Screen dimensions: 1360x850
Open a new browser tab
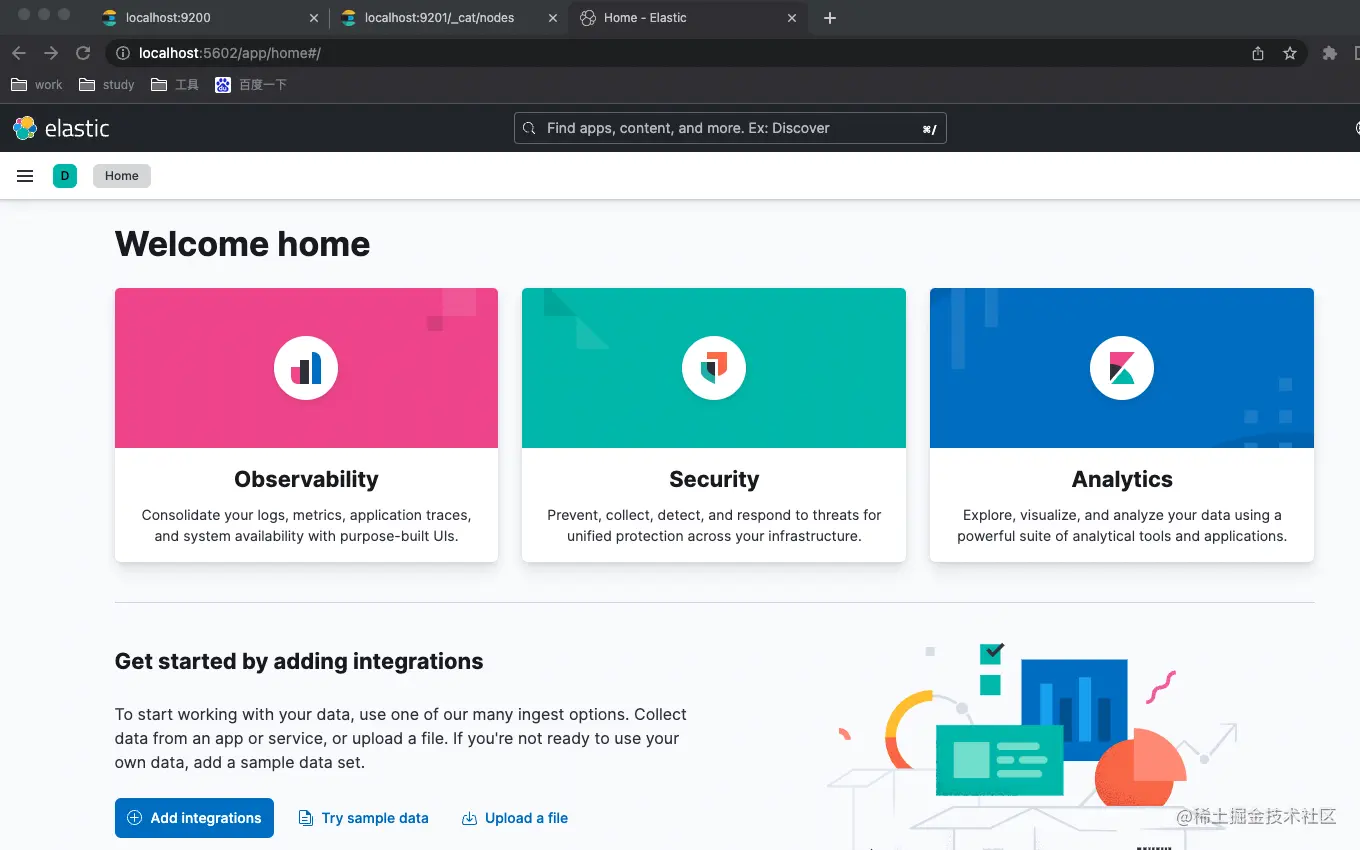click(829, 18)
